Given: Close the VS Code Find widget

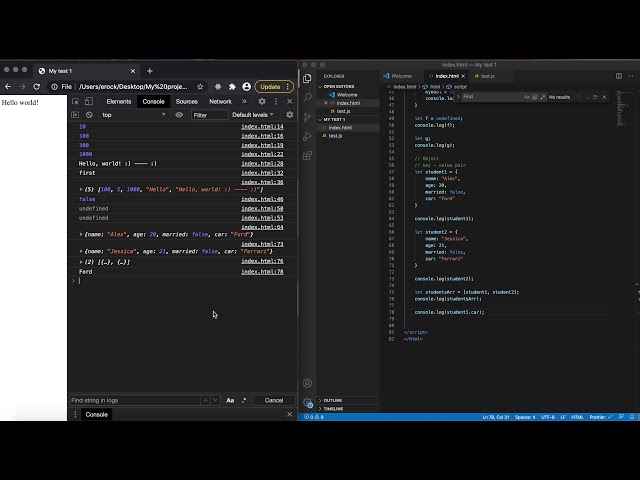Looking at the screenshot, I should 604,97.
